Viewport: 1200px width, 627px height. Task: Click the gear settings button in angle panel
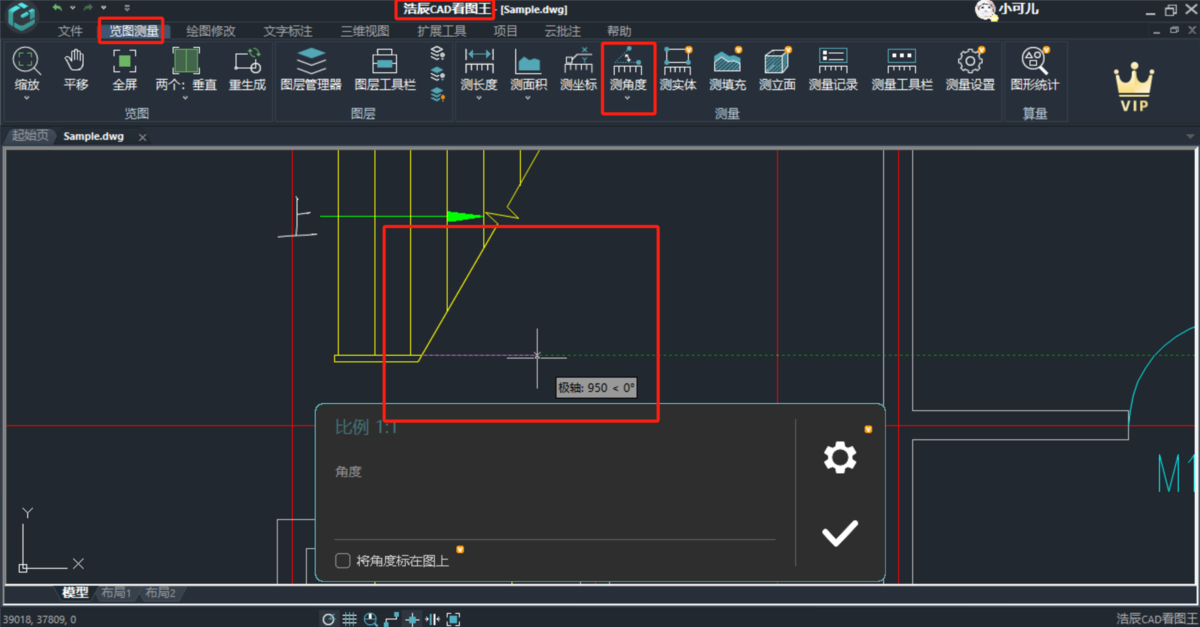pos(839,458)
